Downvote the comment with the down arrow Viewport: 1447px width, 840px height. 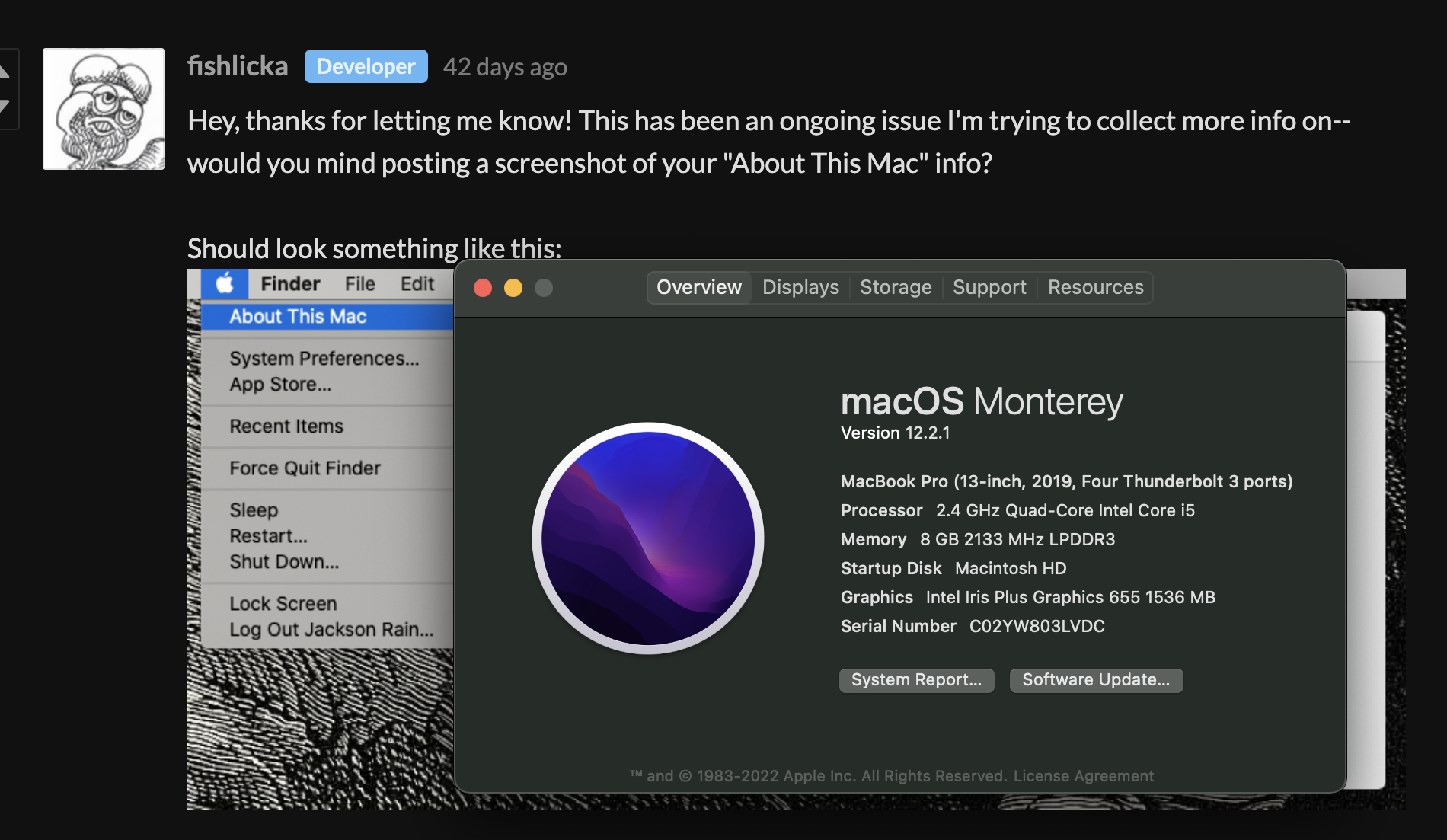(5, 107)
